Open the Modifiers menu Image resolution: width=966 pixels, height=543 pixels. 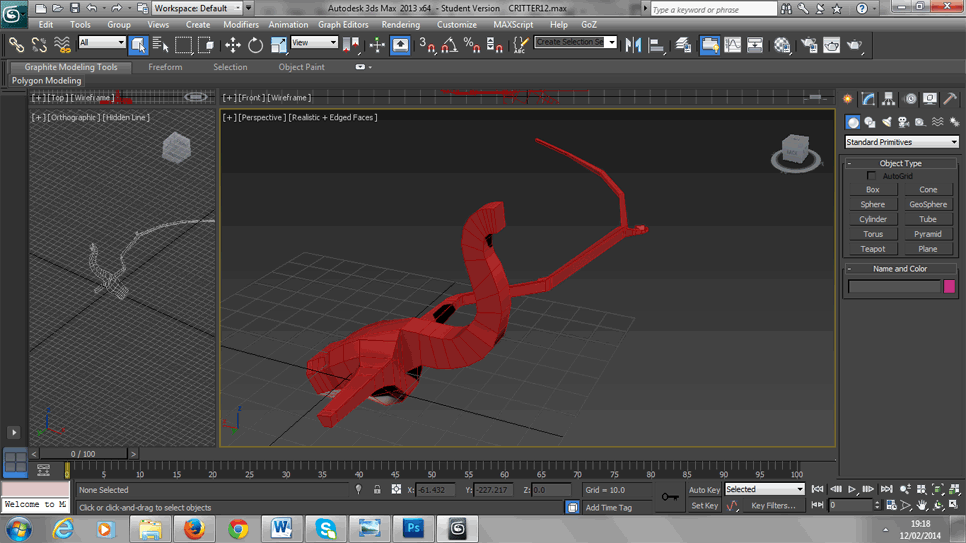(x=240, y=24)
